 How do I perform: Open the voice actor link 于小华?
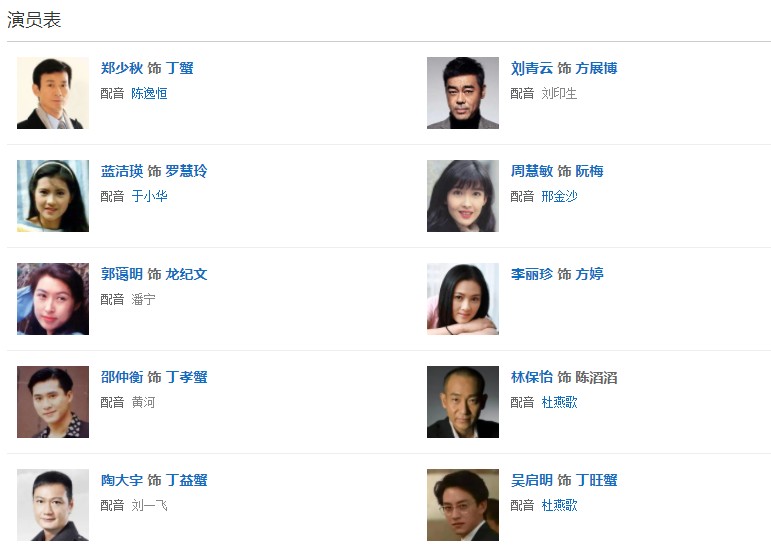click(149, 196)
